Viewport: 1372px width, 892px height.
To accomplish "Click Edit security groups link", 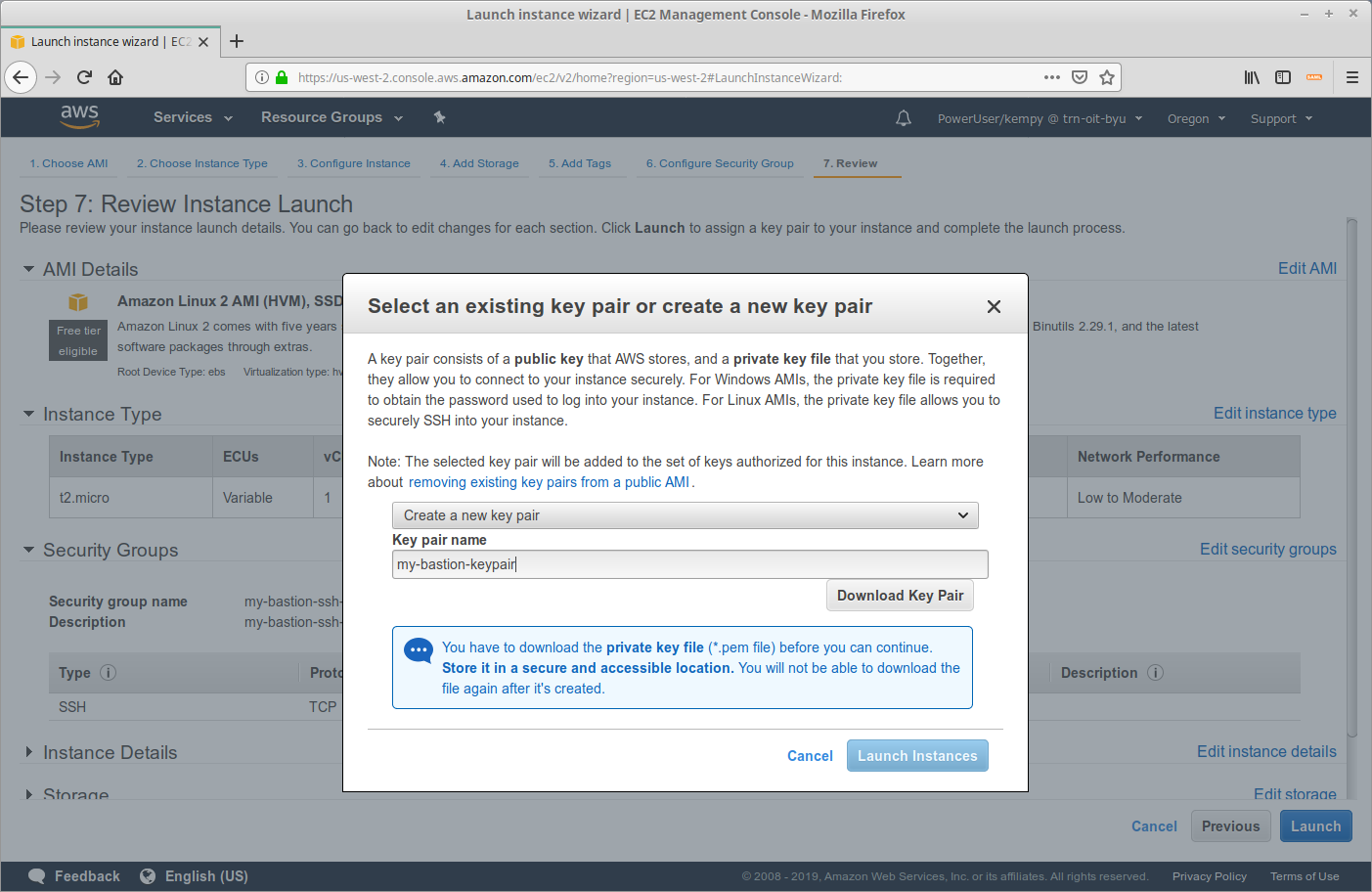I will (1268, 549).
